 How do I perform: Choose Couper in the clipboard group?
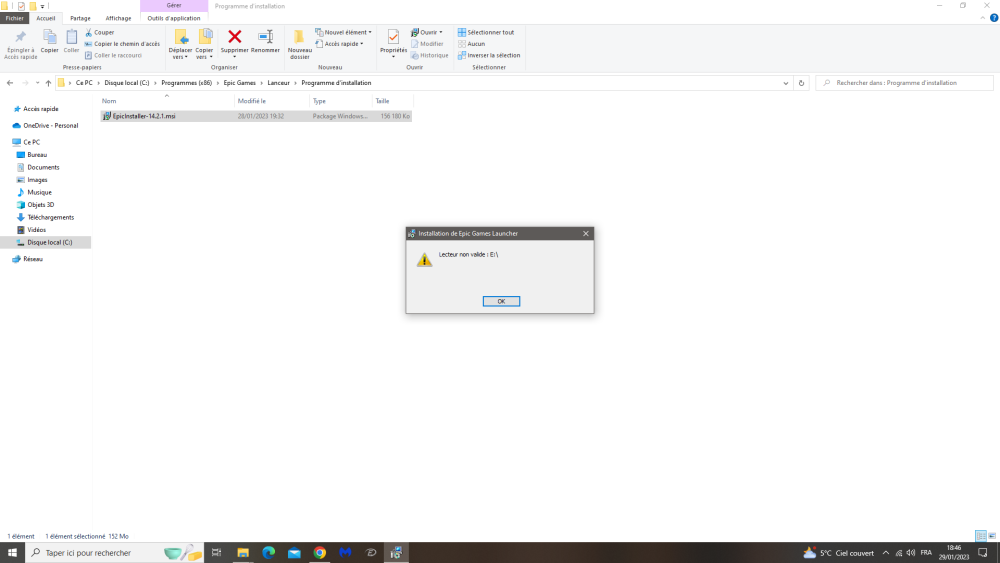pyautogui.click(x=99, y=33)
